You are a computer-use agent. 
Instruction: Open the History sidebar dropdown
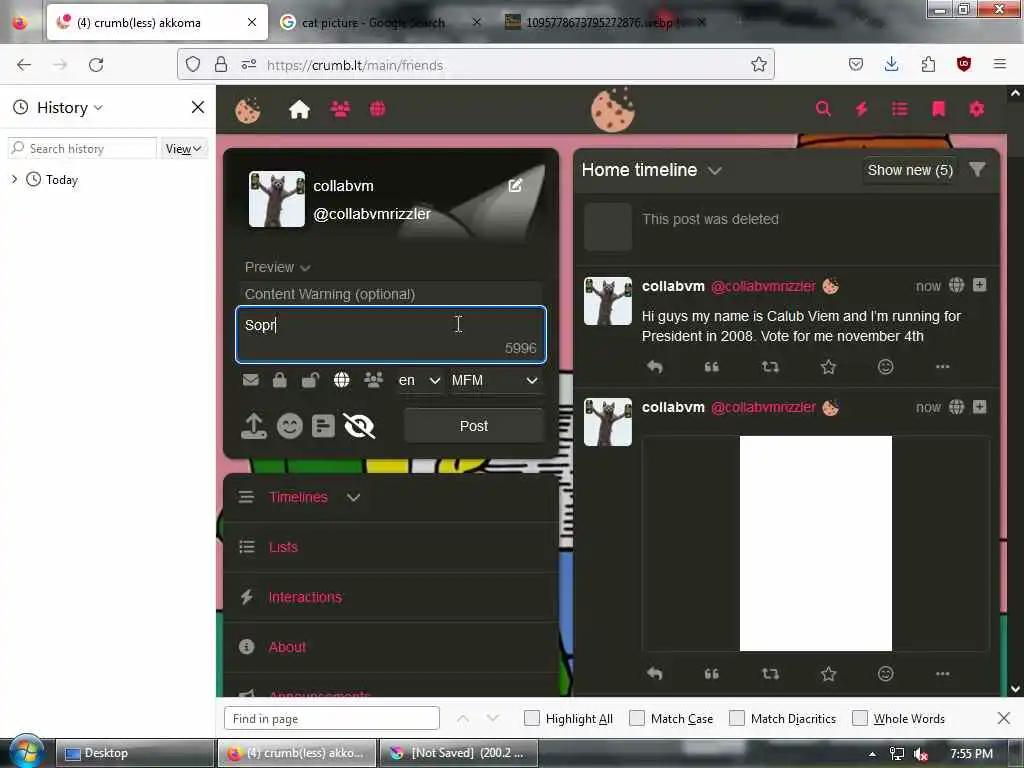(x=69, y=107)
